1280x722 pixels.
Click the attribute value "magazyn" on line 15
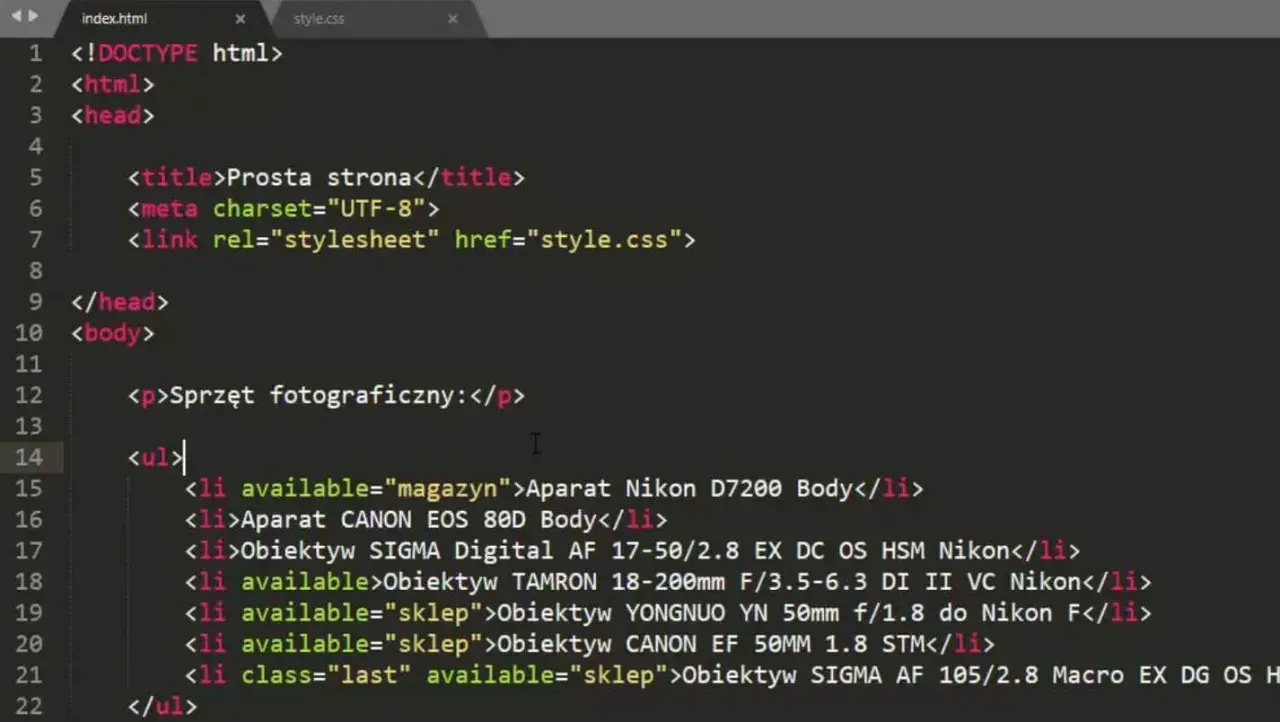(448, 489)
